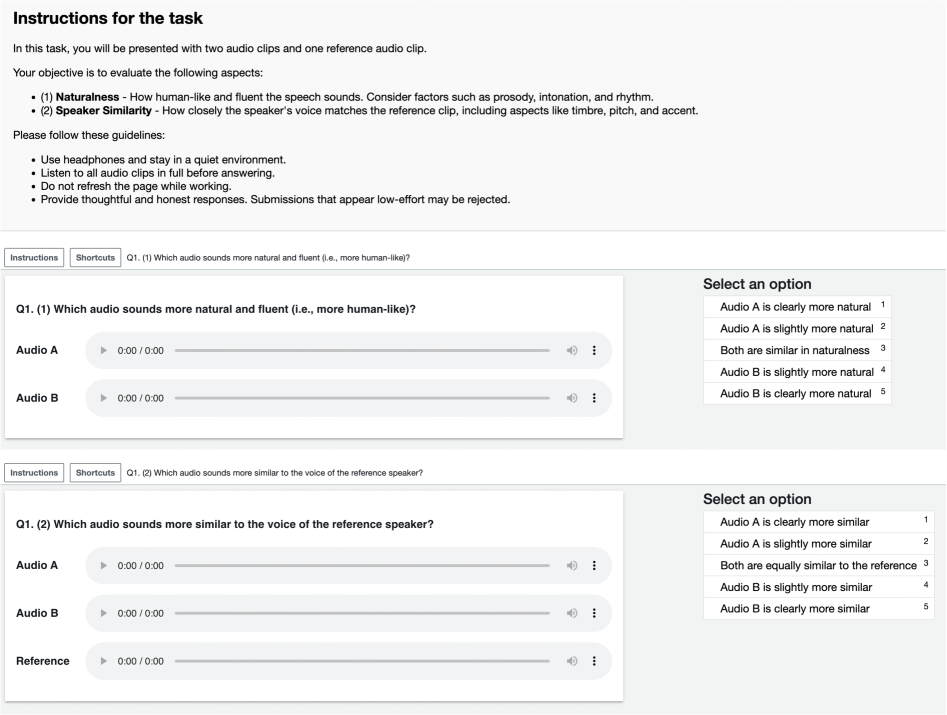Screen dimensions: 947x715
Task: Open more options menu for Reference audio
Action: pyautogui.click(x=594, y=661)
